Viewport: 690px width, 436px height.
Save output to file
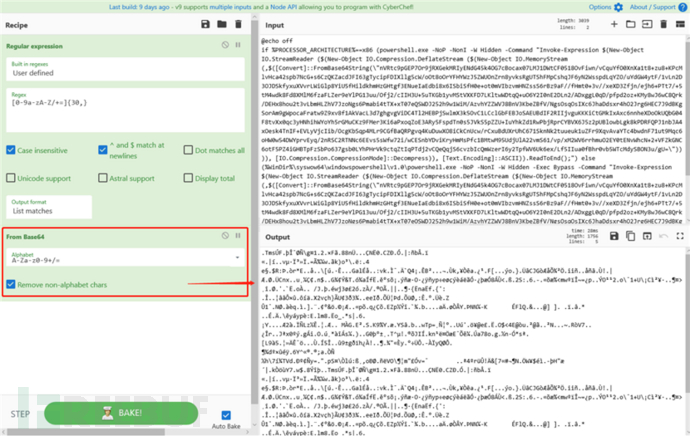coord(614,236)
